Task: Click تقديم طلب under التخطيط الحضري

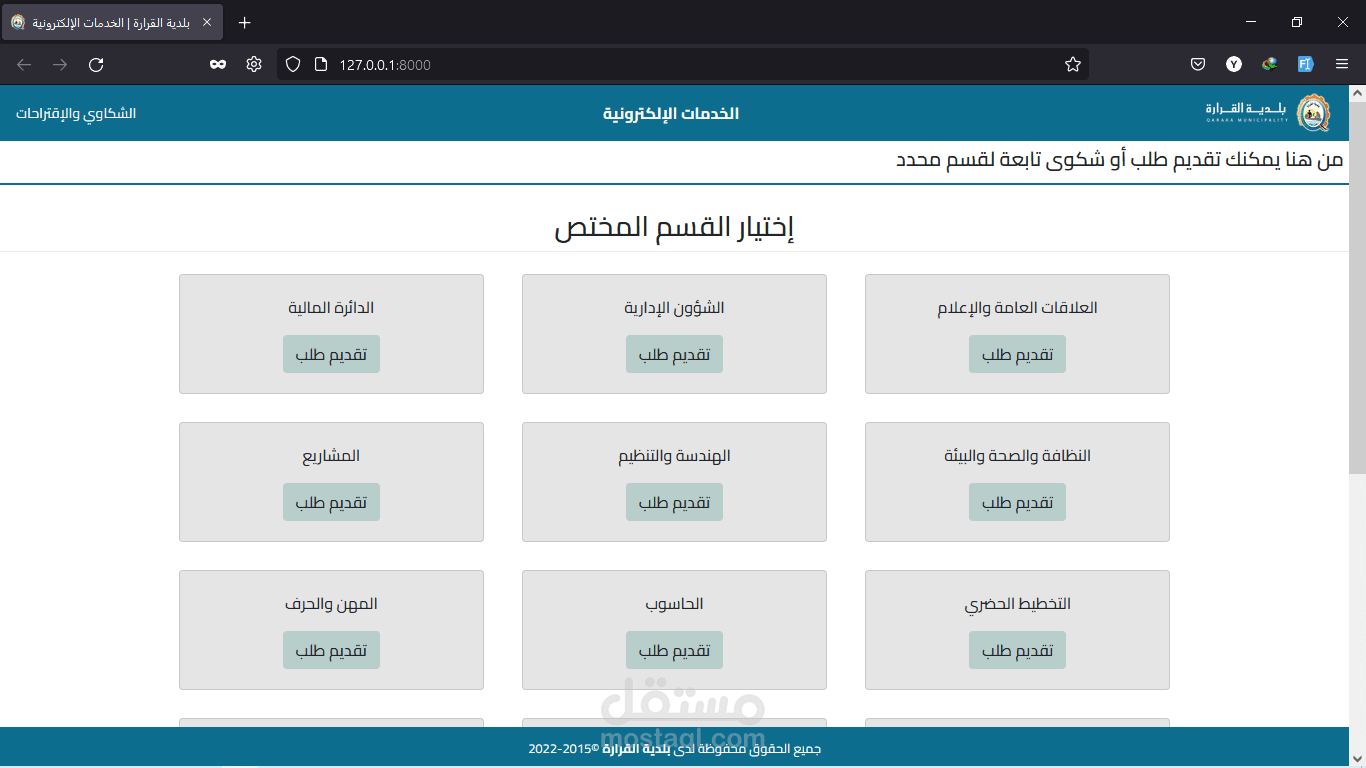Action: pyautogui.click(x=1017, y=650)
